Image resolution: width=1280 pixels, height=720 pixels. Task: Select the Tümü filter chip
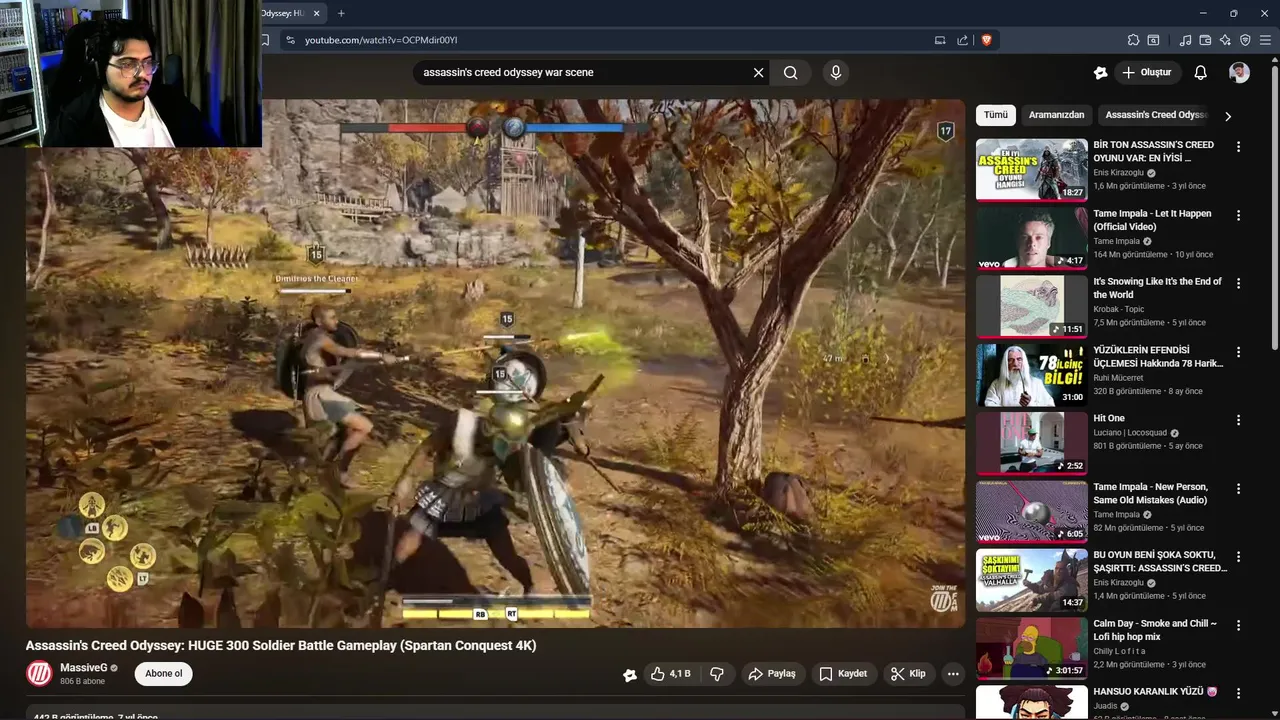coord(996,115)
